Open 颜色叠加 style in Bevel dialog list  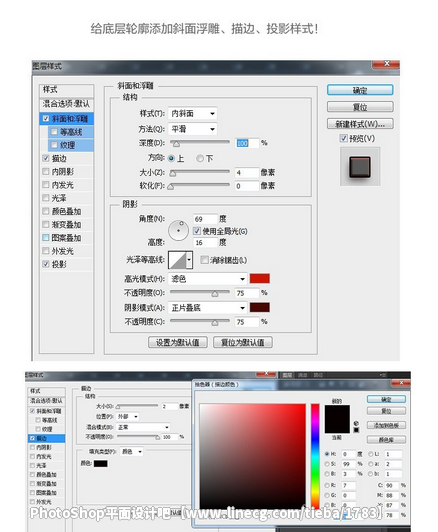pyautogui.click(x=66, y=211)
